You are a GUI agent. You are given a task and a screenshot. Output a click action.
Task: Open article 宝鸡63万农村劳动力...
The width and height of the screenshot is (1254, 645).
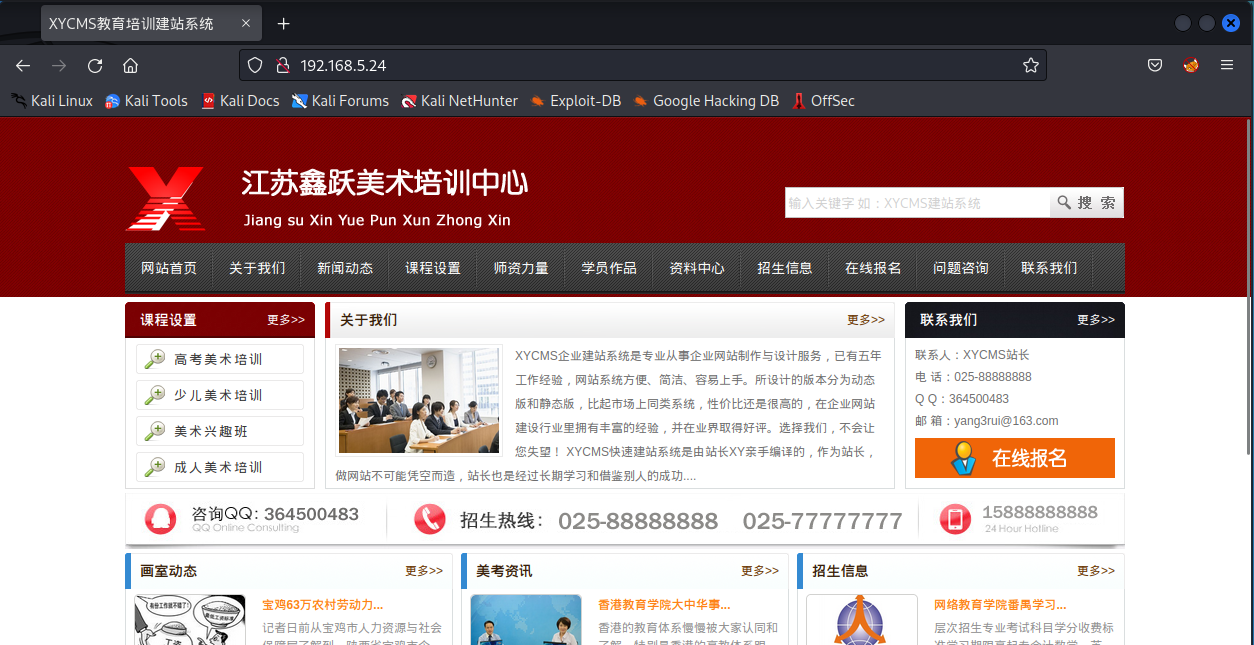click(323, 605)
